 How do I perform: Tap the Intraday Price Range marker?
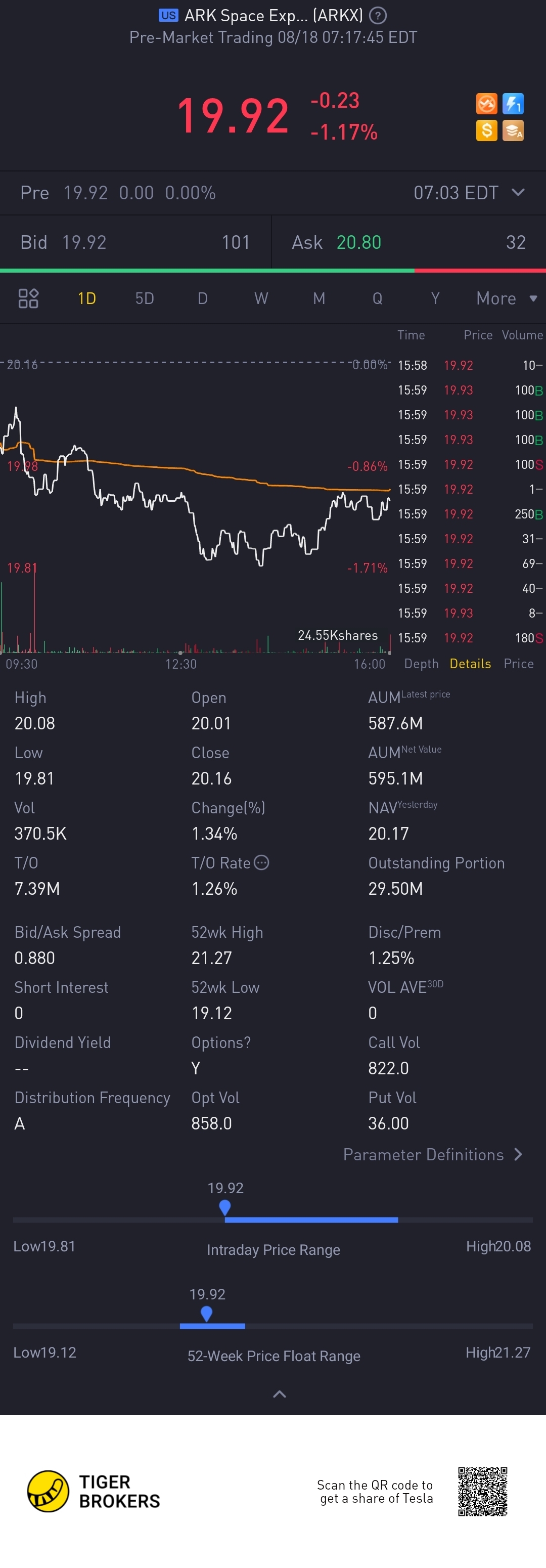pyautogui.click(x=224, y=1207)
